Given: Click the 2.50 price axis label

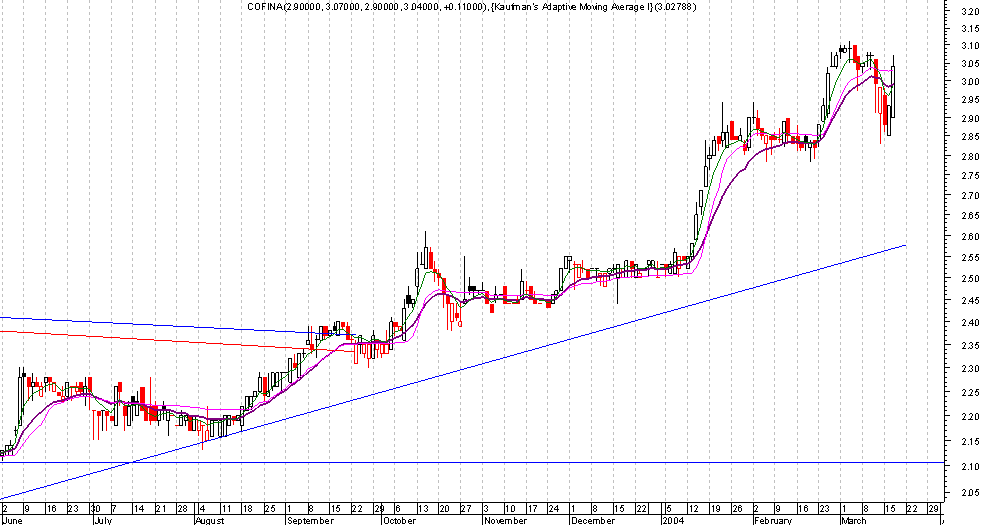Looking at the screenshot, I should point(970,278).
